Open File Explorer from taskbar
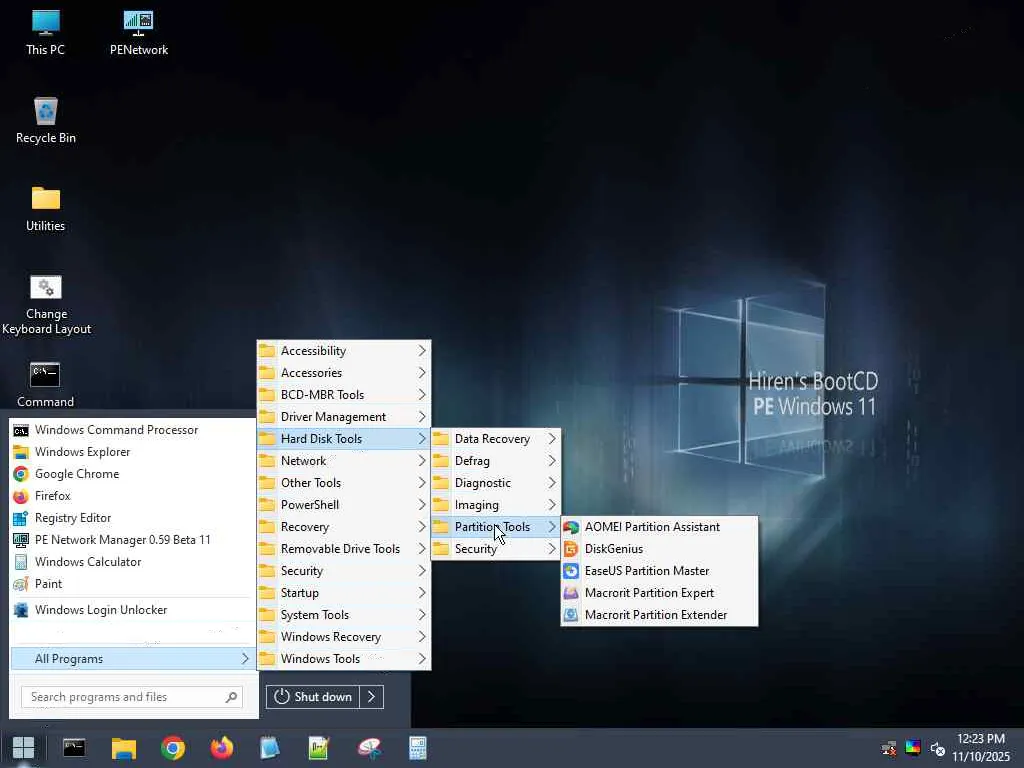The width and height of the screenshot is (1024, 768). (x=123, y=748)
